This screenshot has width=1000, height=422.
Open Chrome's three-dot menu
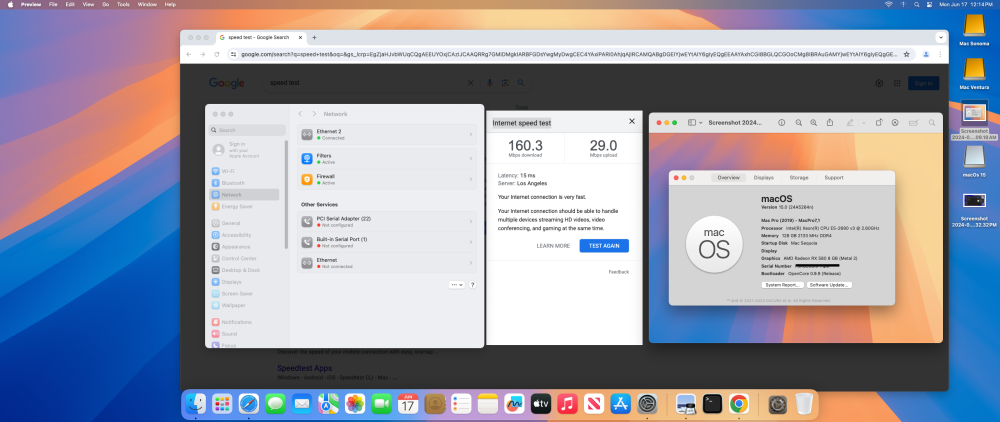point(941,55)
